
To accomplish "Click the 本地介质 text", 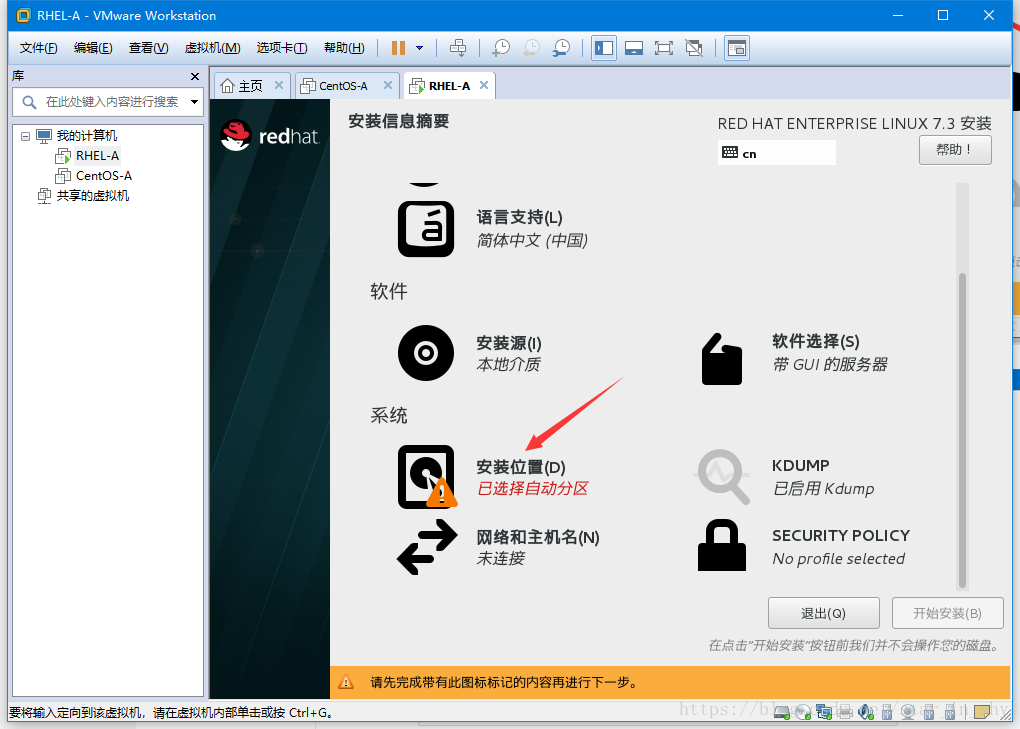I will click(508, 364).
